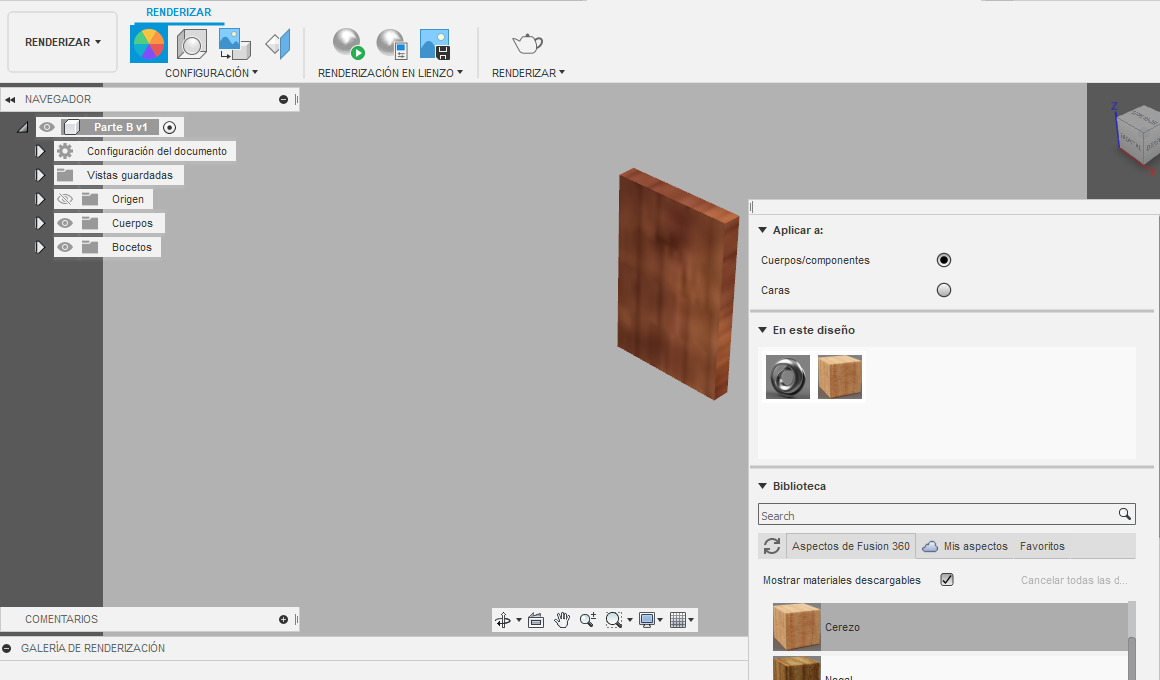Select the Cuerpos/componentes radio option
1160x680 pixels.
pos(943,260)
